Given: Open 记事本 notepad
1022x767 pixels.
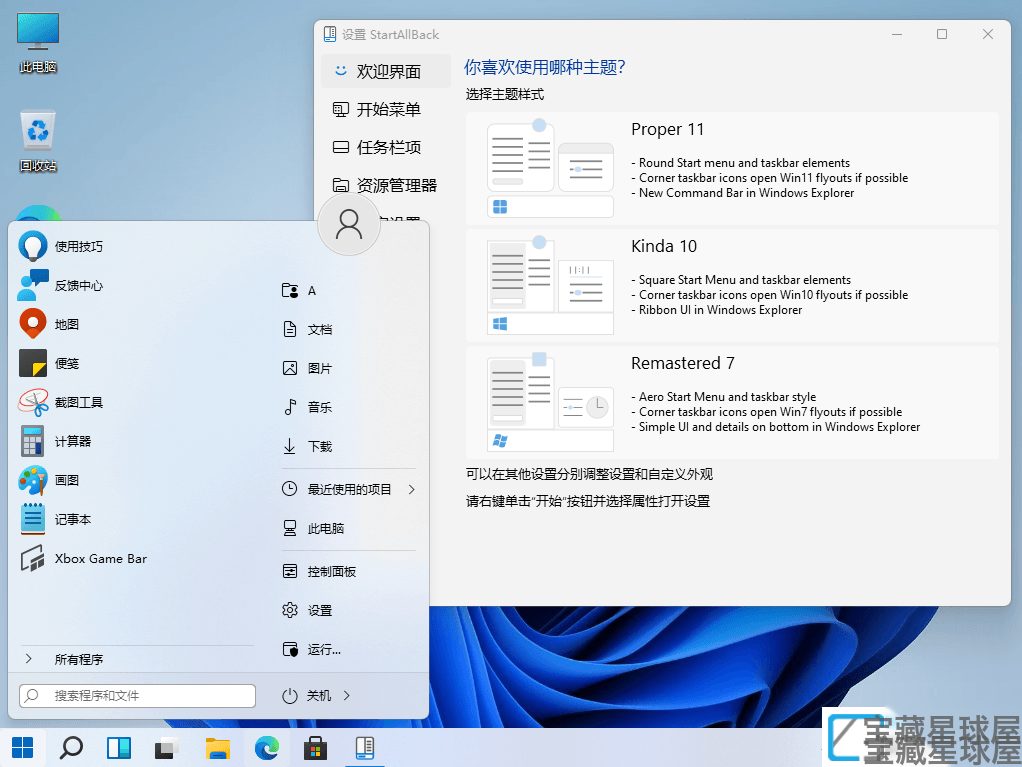Looking at the screenshot, I should [55, 519].
